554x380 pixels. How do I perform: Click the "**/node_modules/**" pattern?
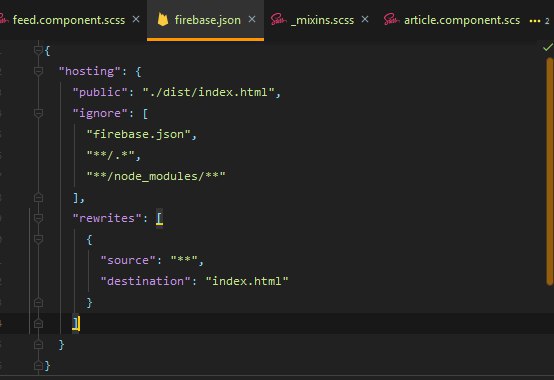tap(156, 176)
